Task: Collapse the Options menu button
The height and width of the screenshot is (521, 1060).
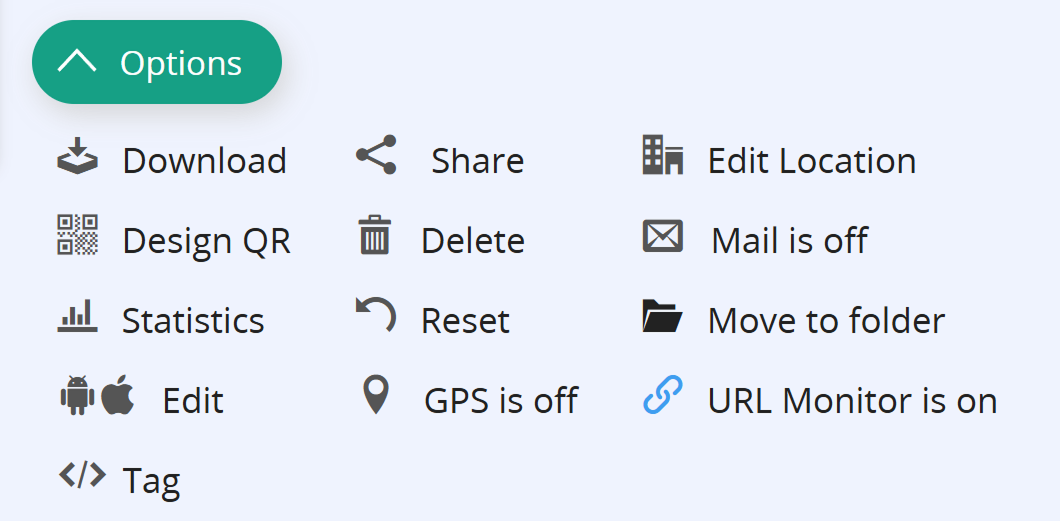Action: pyautogui.click(x=157, y=63)
